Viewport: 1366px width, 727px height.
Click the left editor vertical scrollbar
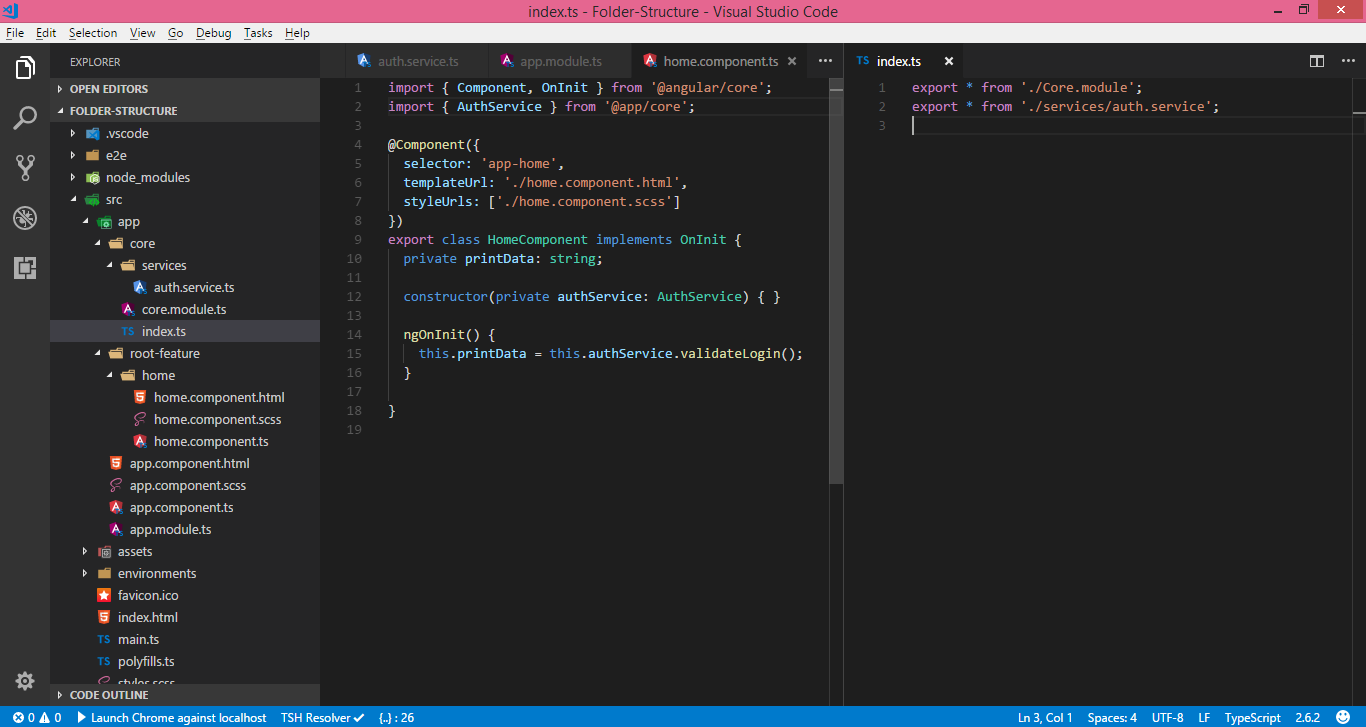836,282
